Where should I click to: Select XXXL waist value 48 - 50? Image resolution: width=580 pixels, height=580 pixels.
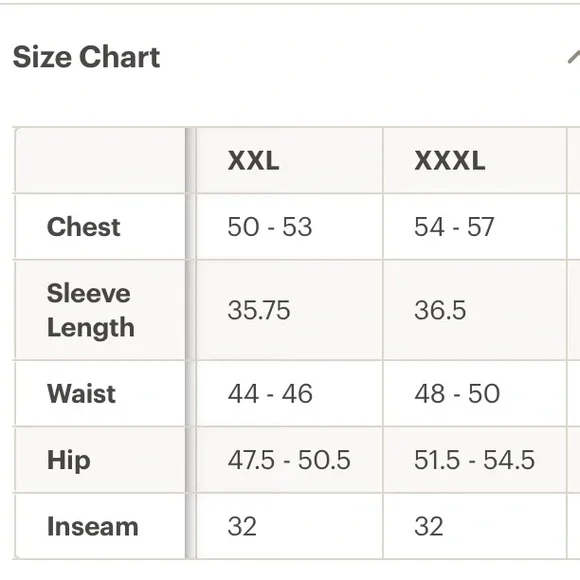[x=457, y=393]
